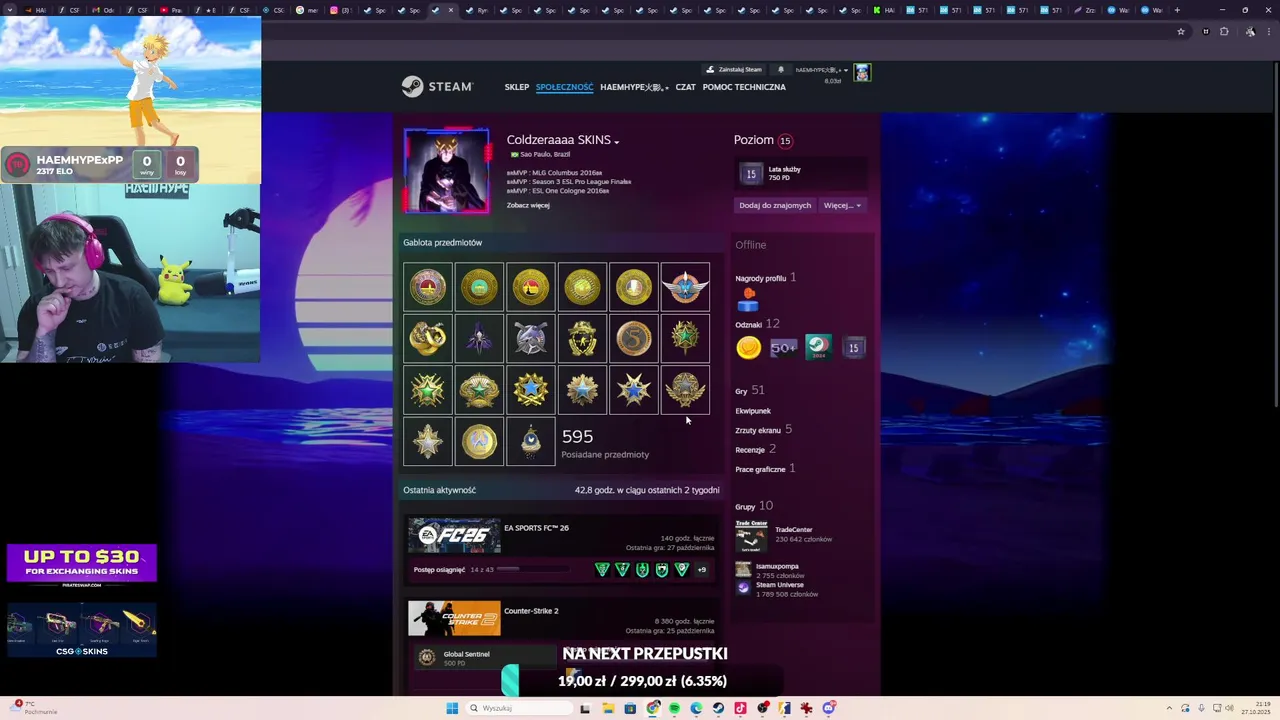Click the +9 more achievements box
The height and width of the screenshot is (720, 1280).
click(x=701, y=570)
